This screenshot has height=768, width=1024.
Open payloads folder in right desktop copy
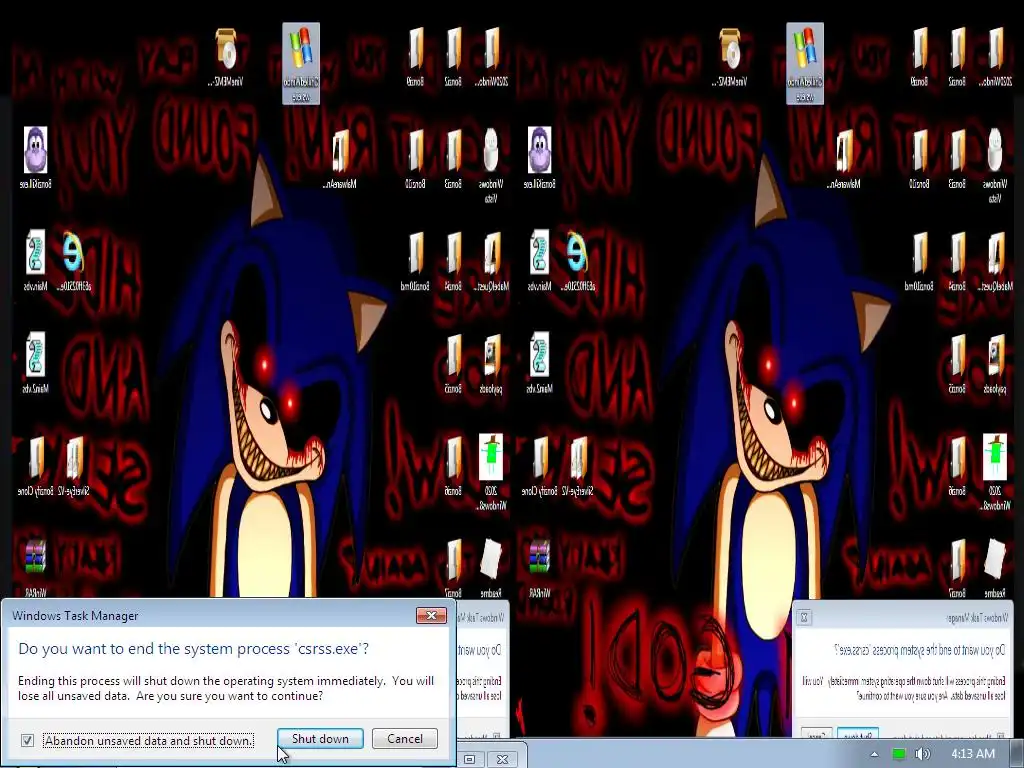click(x=995, y=364)
